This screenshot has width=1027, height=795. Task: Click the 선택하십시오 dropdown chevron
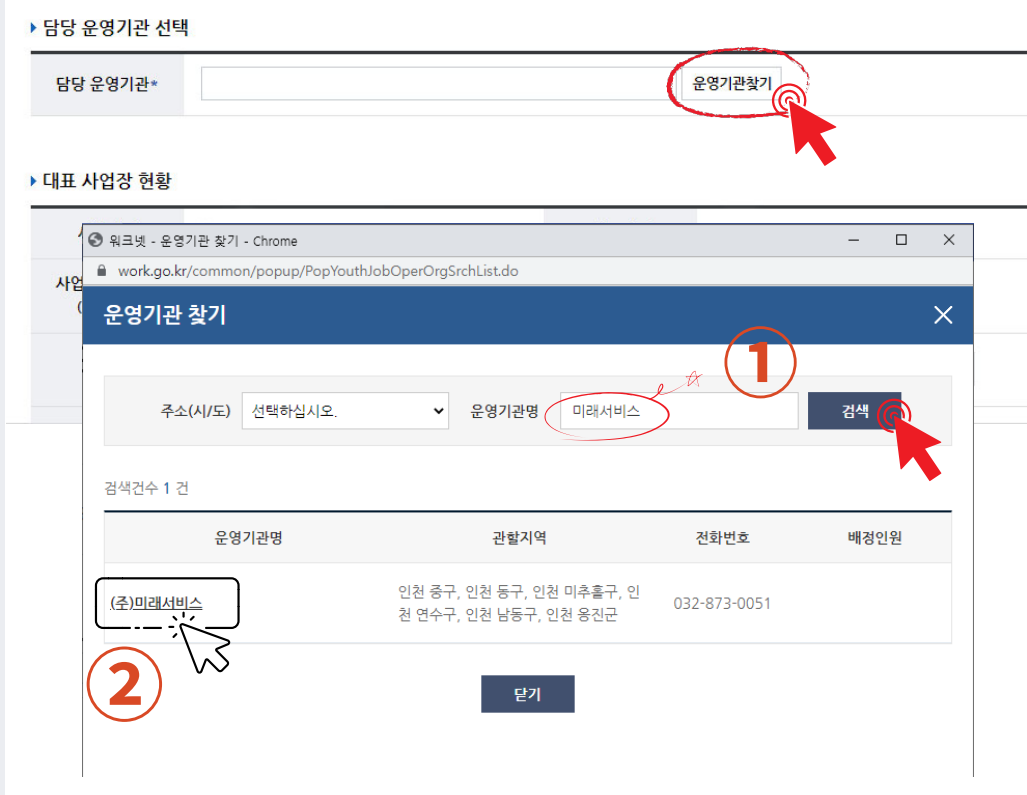[437, 411]
